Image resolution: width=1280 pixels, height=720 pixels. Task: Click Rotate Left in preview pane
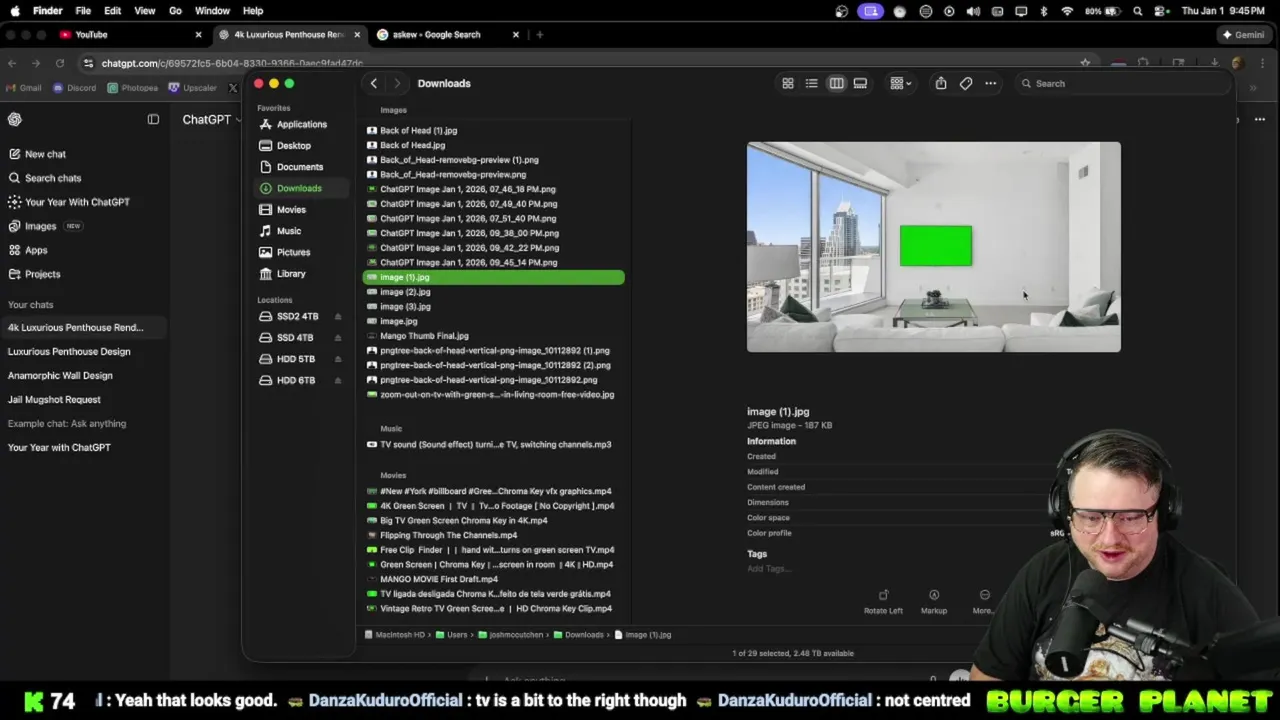click(x=883, y=602)
